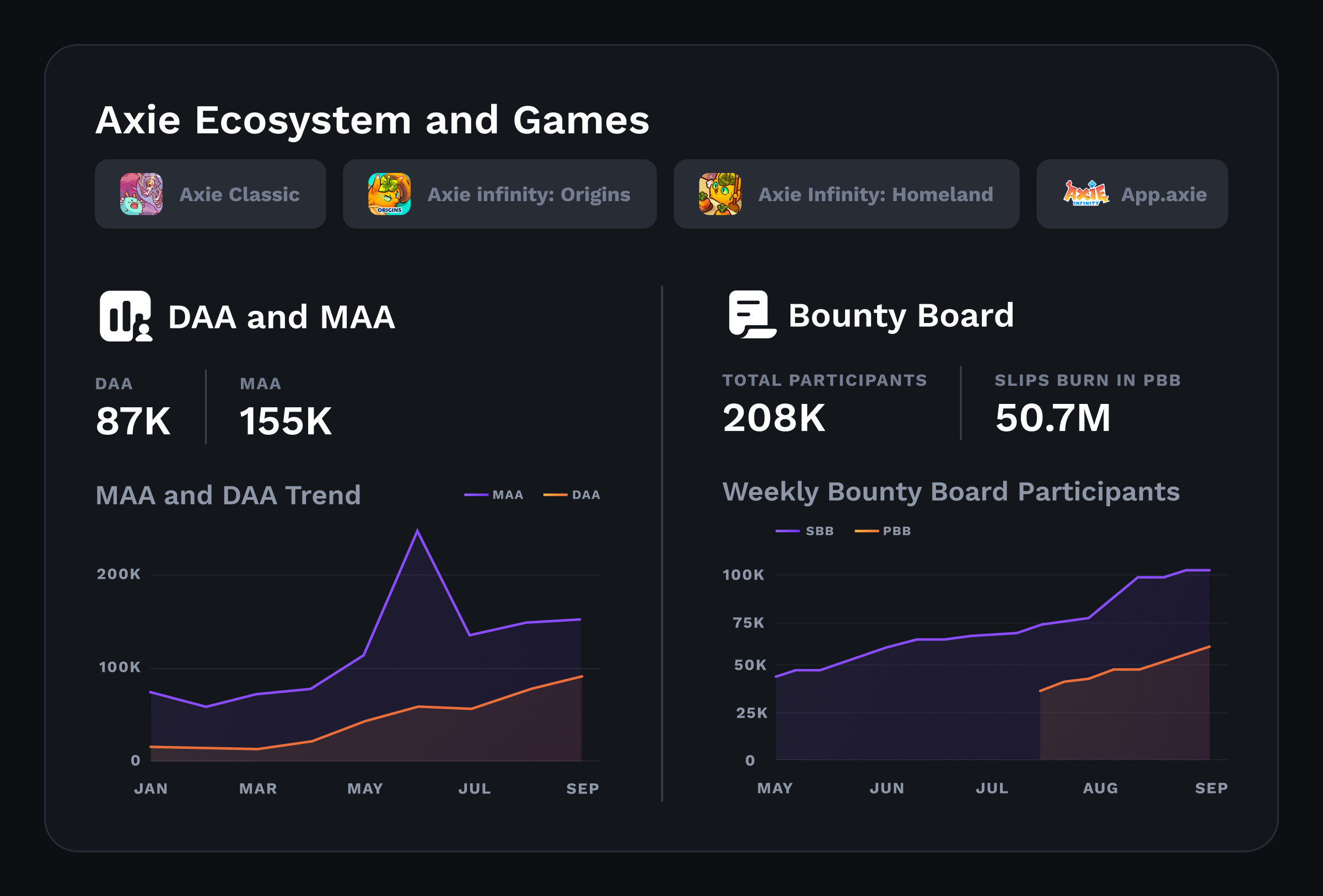
Task: Click the DAA orange legend line
Action: pos(555,495)
